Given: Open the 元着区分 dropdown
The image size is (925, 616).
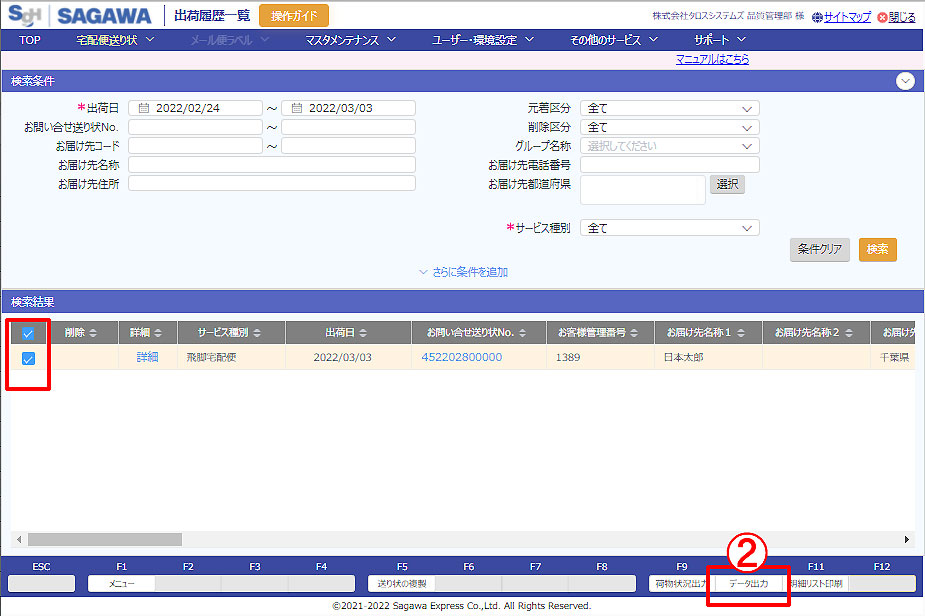Looking at the screenshot, I should [x=746, y=109].
